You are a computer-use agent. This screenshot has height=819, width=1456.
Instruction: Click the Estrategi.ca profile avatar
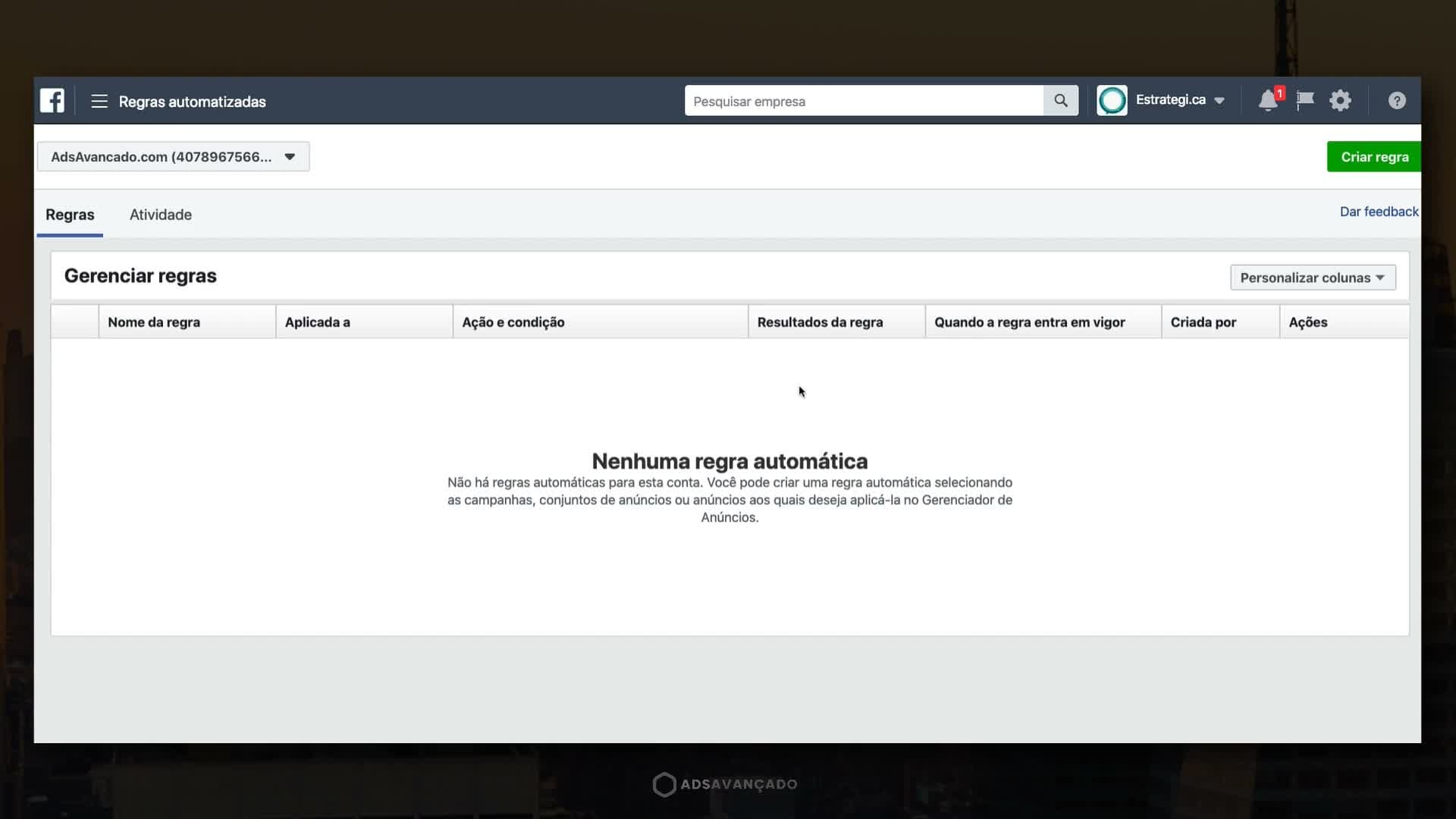1112,100
